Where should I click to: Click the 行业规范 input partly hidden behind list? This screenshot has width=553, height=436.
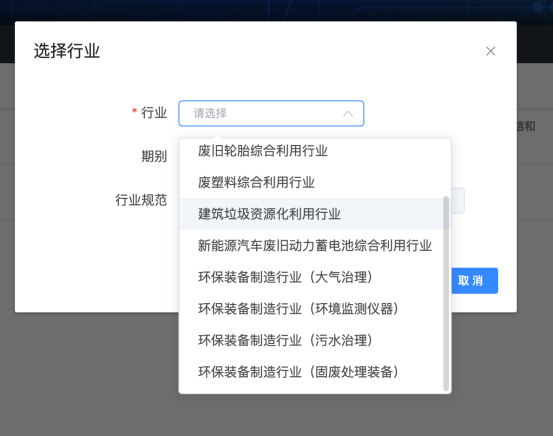tap(458, 201)
